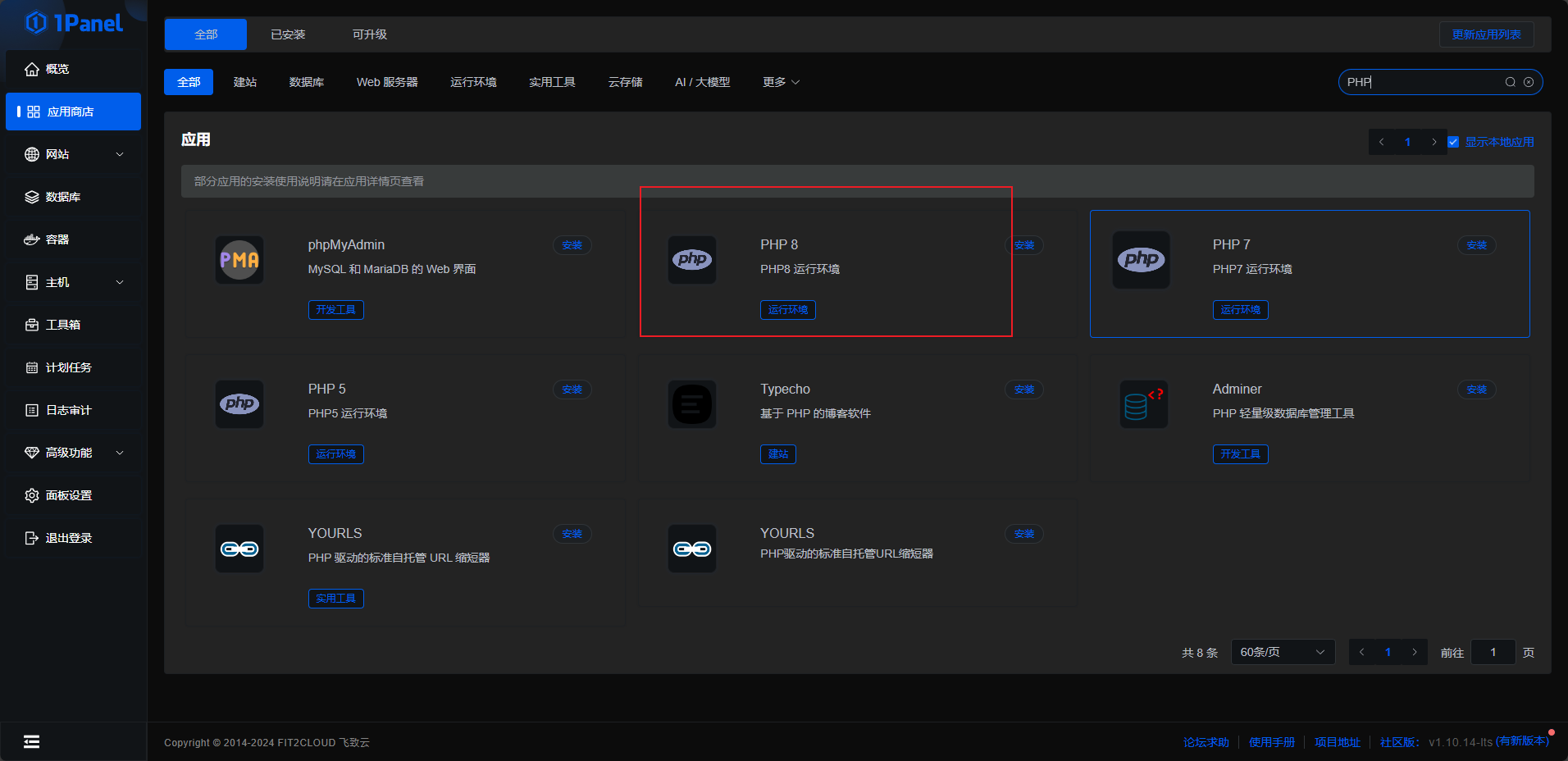The width and height of the screenshot is (1568, 761).
Task: Filter by 建站 category
Action: pos(245,82)
